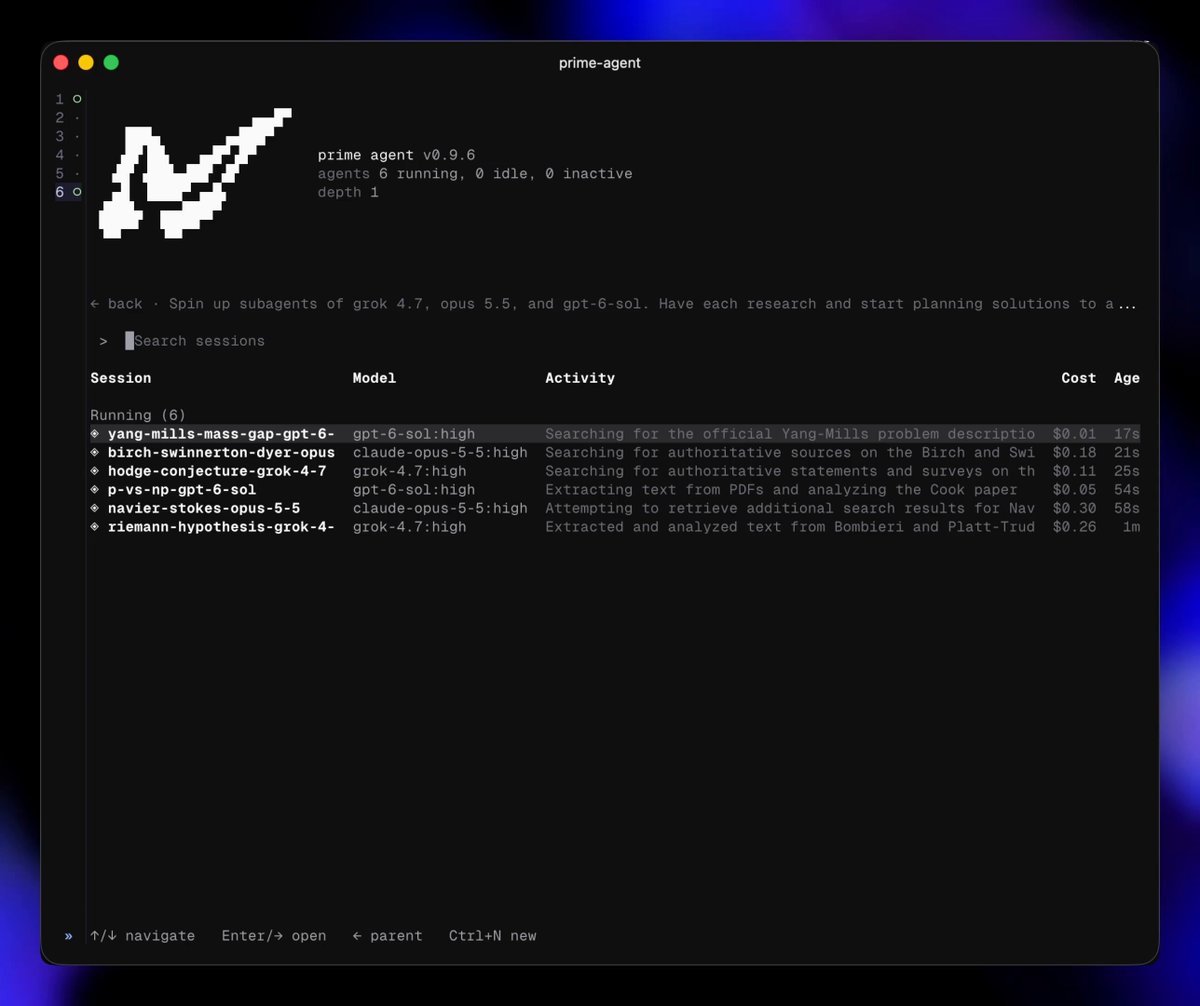Click the $0.11 cost value
Viewport: 1200px width, 1006px height.
click(x=1075, y=471)
